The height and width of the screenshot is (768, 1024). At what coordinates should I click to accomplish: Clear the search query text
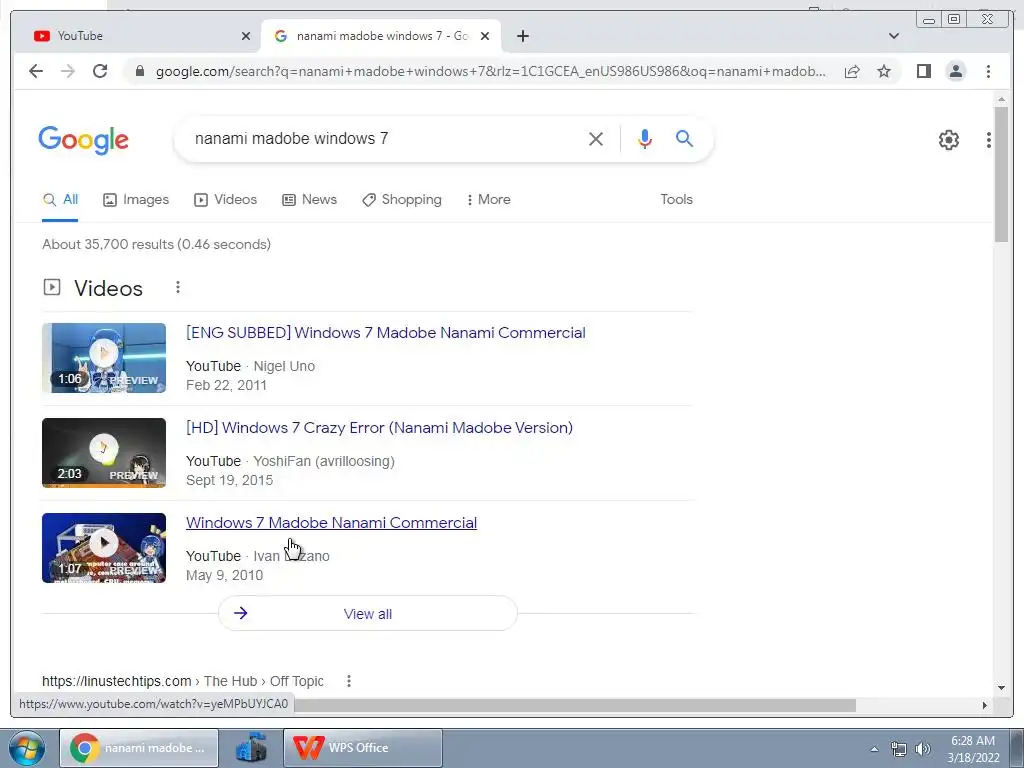point(596,138)
